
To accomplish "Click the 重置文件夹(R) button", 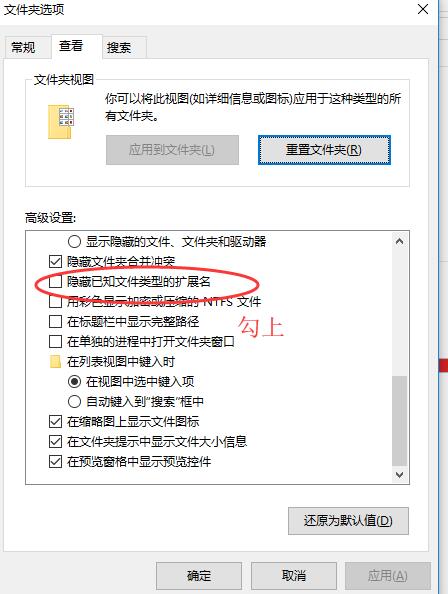I will tap(324, 150).
